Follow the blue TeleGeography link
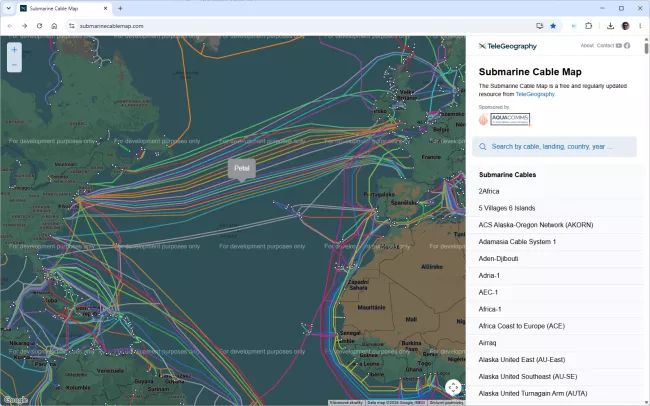The width and height of the screenshot is (650, 406). (535, 94)
